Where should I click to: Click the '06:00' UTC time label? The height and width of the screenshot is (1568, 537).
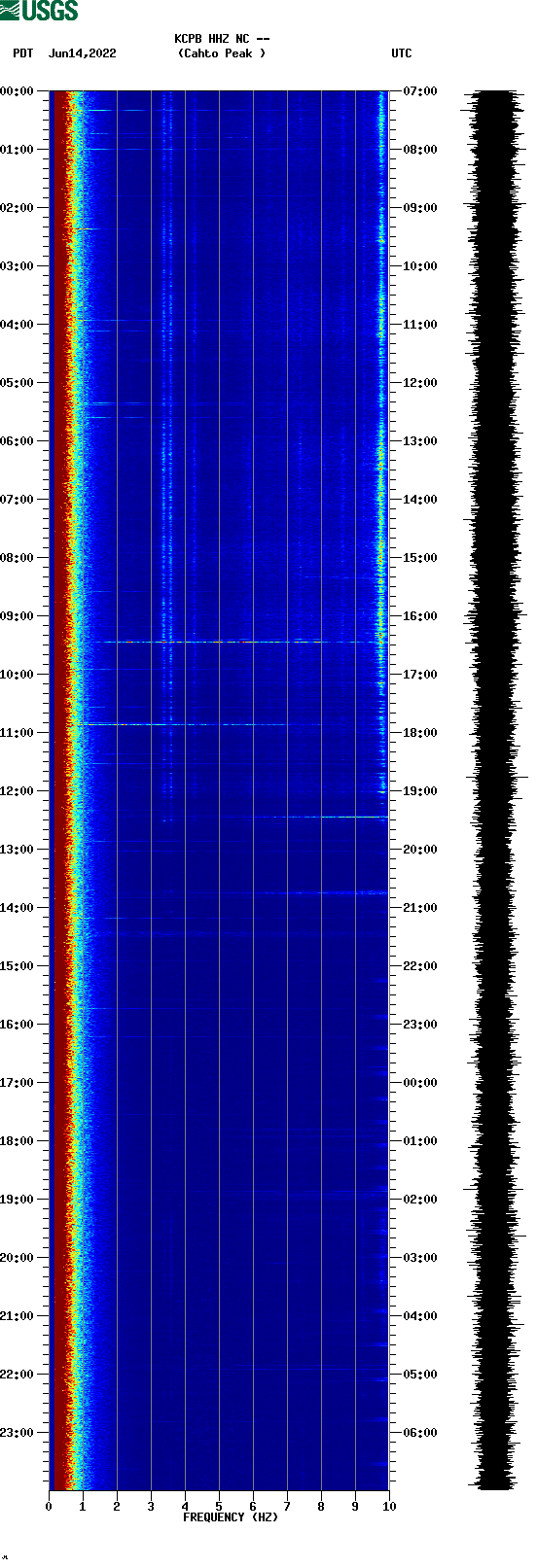click(420, 1433)
